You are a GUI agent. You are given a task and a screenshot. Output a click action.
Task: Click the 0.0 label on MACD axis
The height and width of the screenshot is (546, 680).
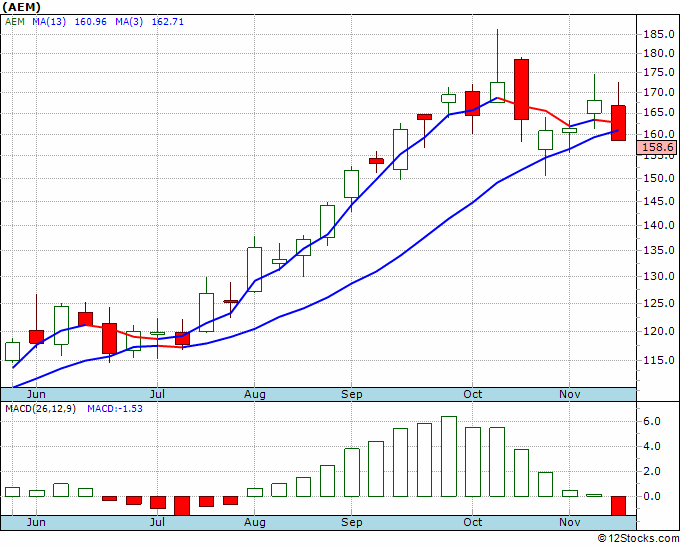(652, 496)
